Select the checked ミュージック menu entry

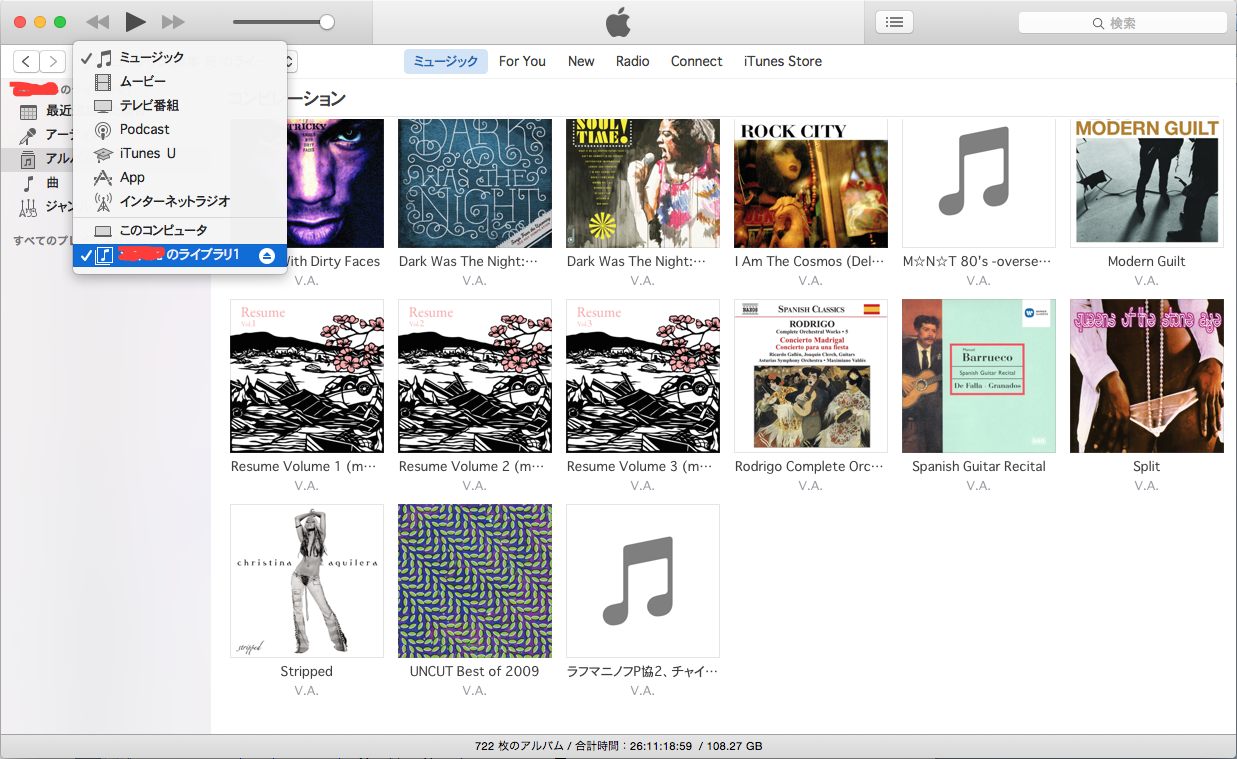(152, 57)
